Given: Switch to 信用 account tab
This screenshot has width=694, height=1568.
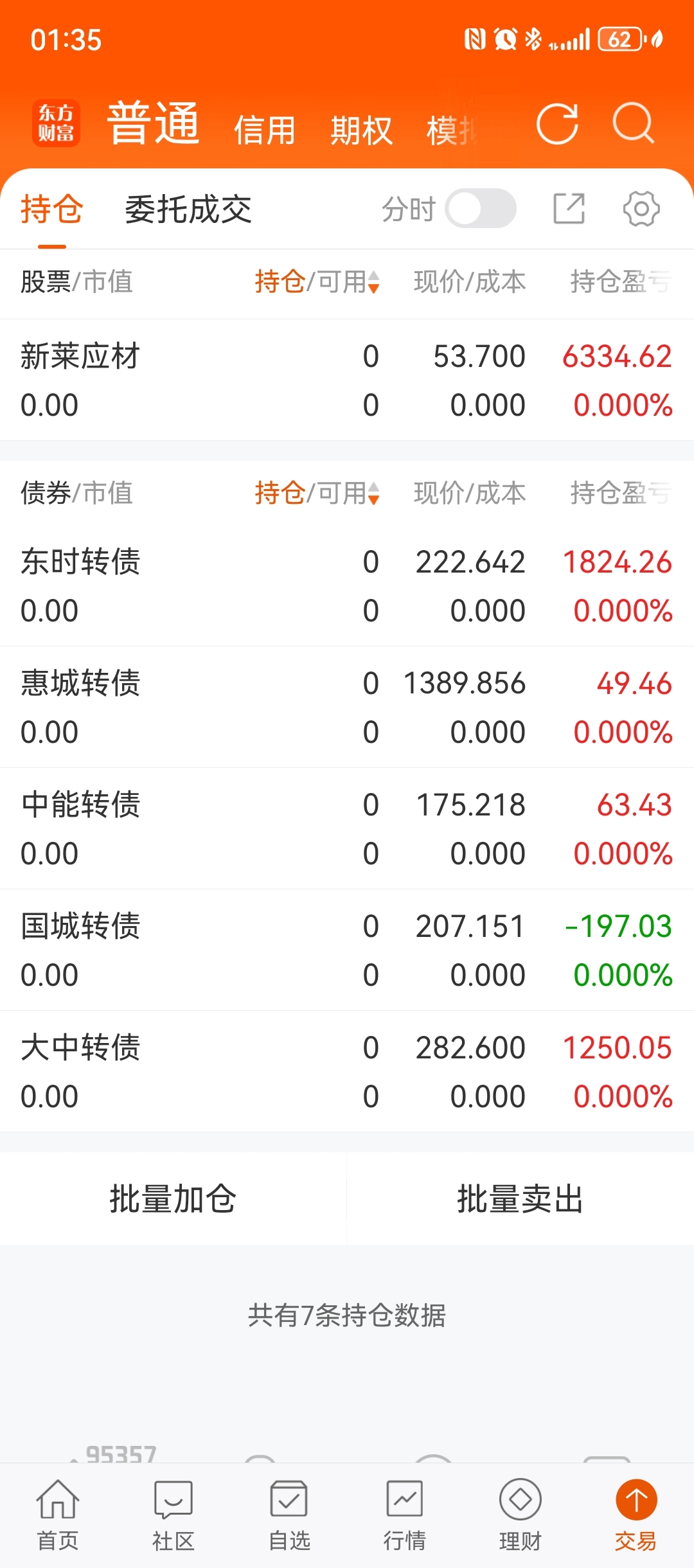Looking at the screenshot, I should tap(265, 130).
